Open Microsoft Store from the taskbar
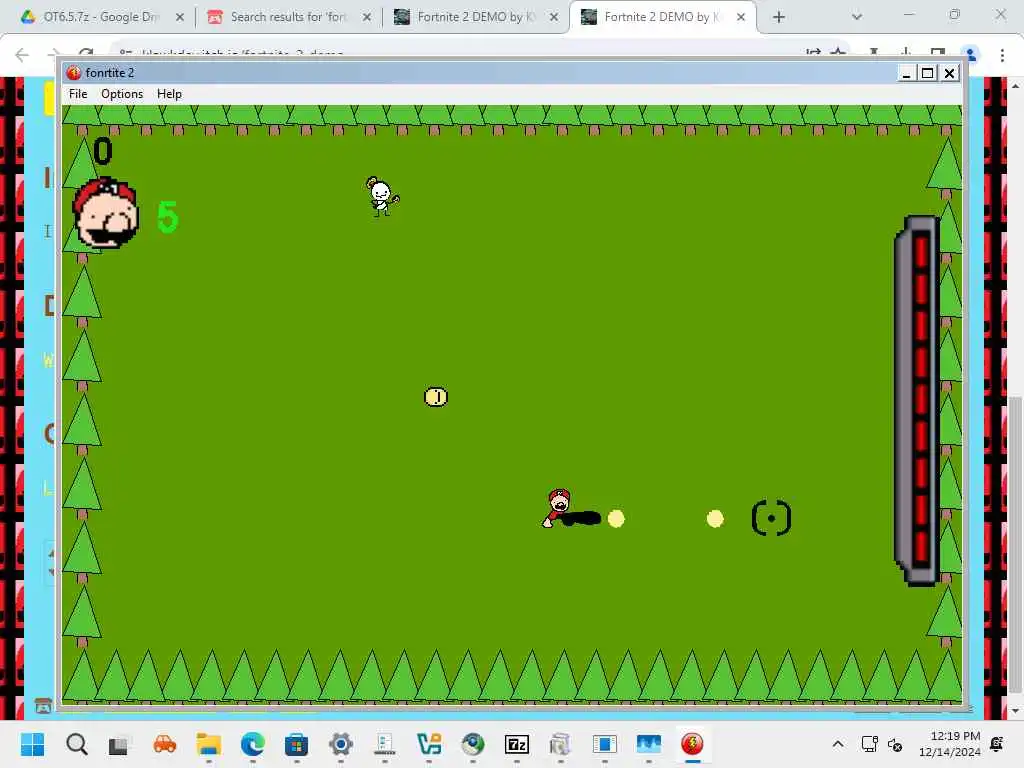 click(296, 744)
